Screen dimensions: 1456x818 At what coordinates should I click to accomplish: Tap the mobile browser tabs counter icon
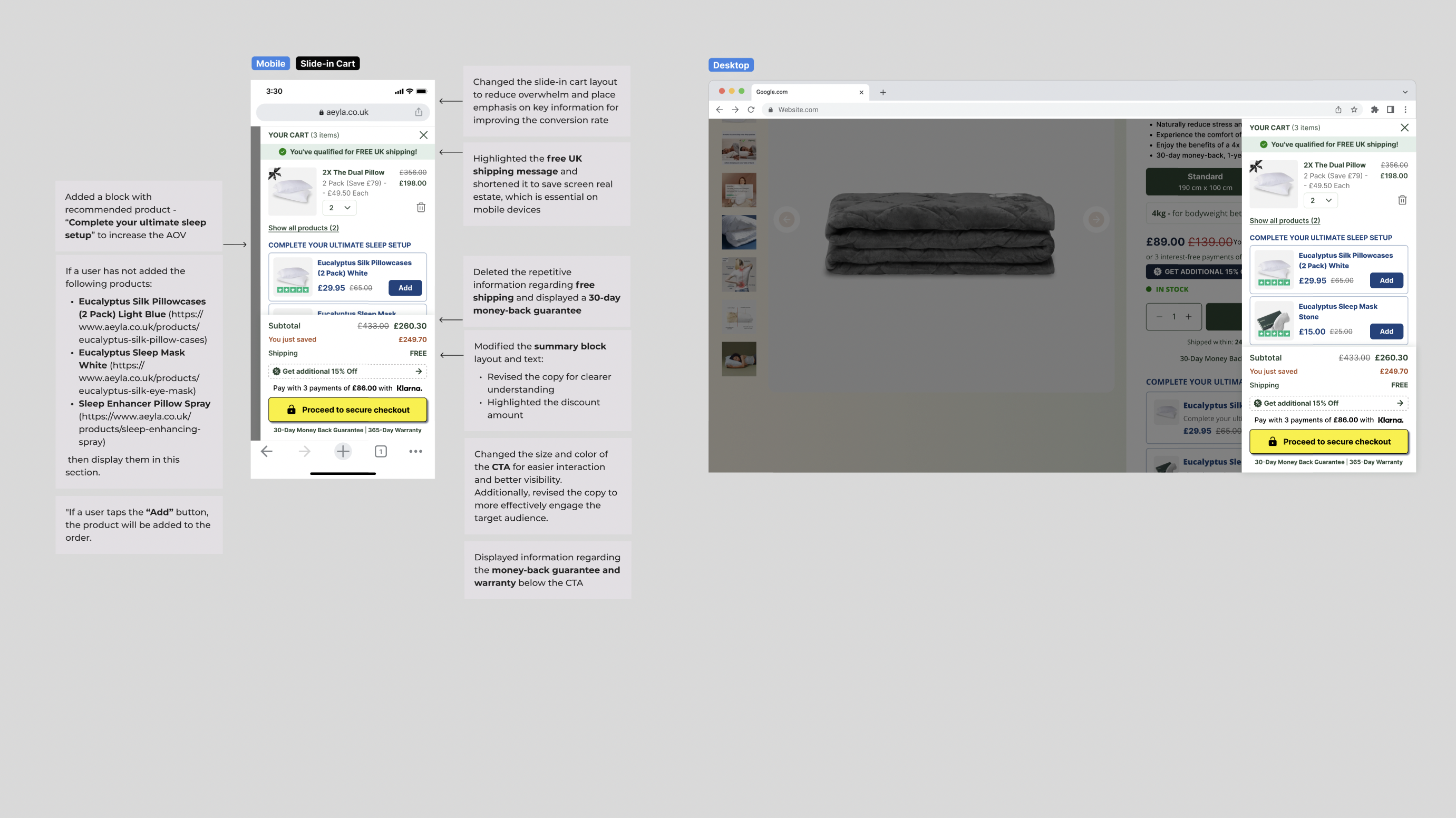(381, 451)
